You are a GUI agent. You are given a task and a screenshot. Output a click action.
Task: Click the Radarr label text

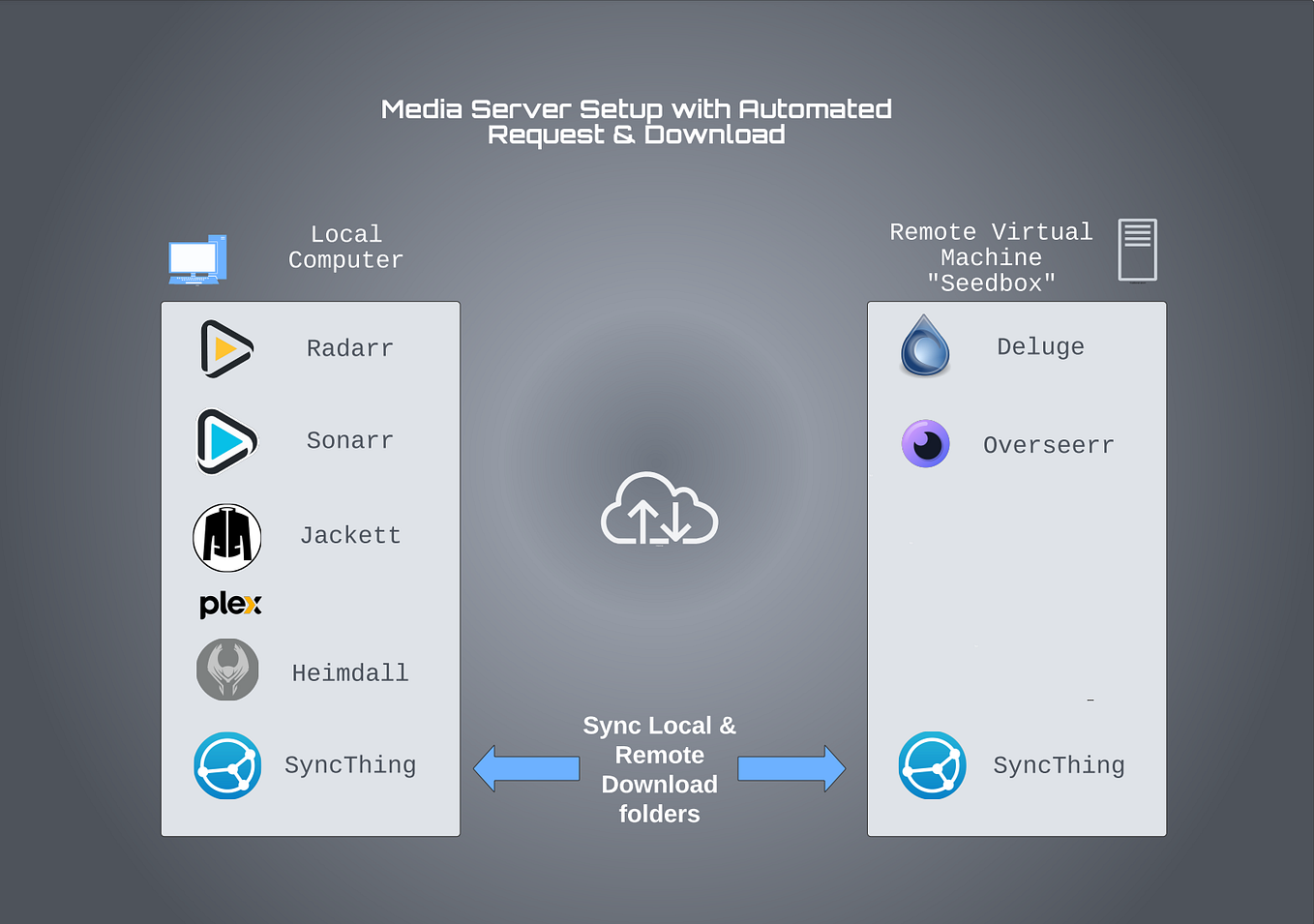click(x=349, y=348)
